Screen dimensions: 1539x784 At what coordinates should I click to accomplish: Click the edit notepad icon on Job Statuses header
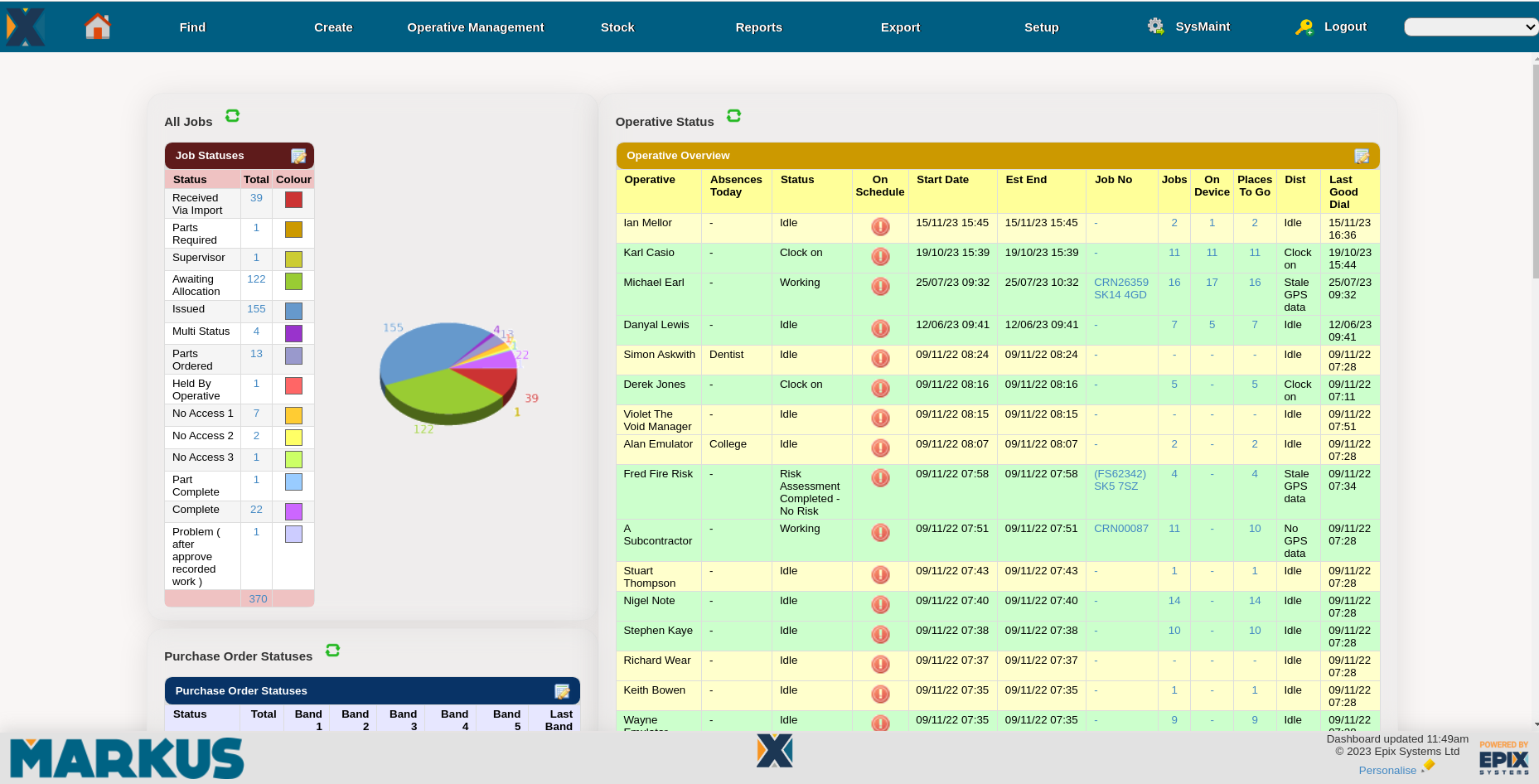299,156
